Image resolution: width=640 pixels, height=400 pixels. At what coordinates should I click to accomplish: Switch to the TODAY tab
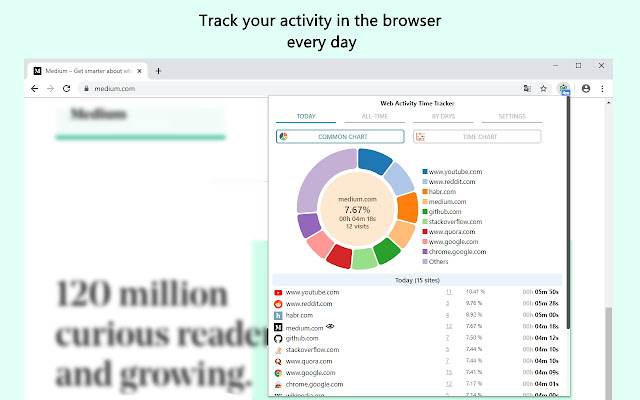coord(306,117)
